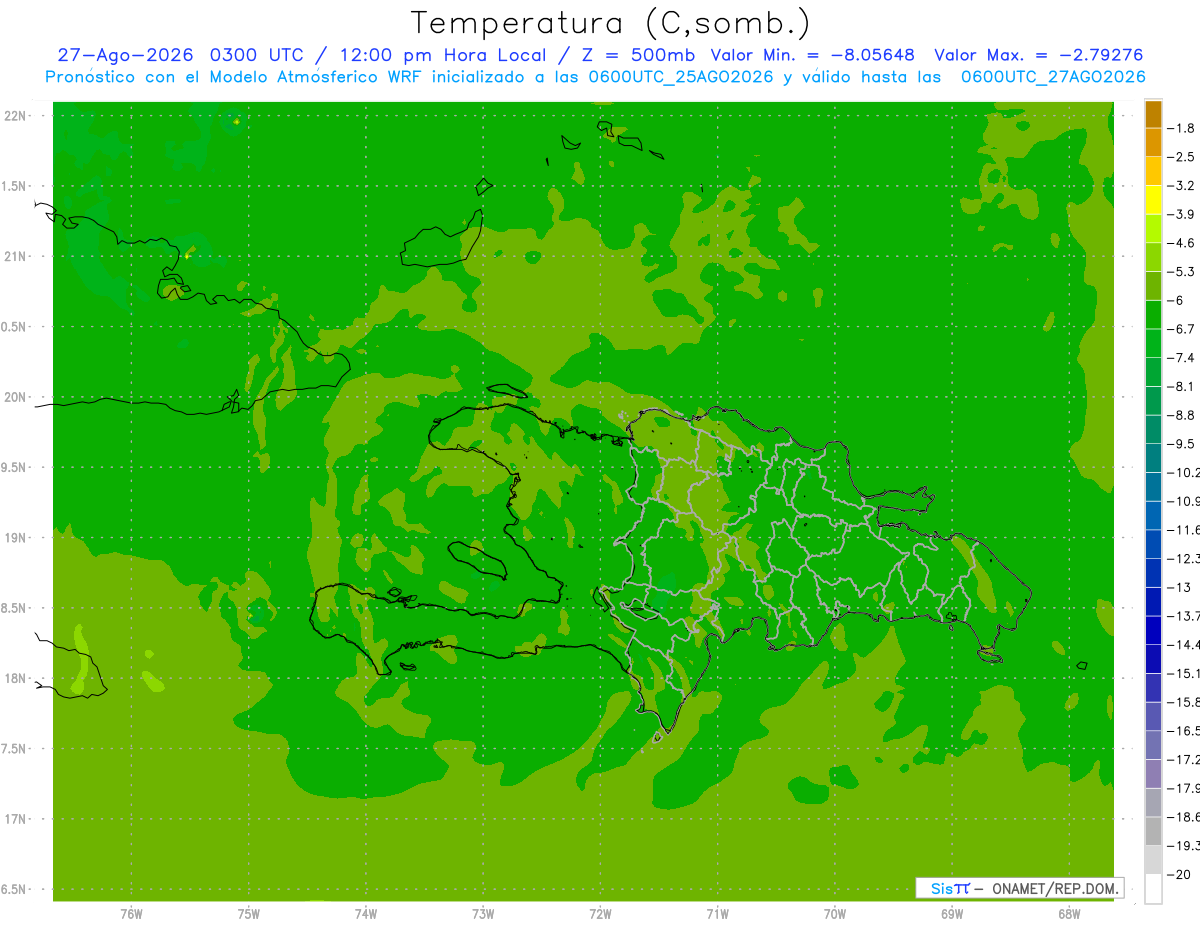Image resolution: width=1200 pixels, height=927 pixels.
Task: Click the Valor Min. = -8.05648 value
Action: pyautogui.click(x=812, y=55)
